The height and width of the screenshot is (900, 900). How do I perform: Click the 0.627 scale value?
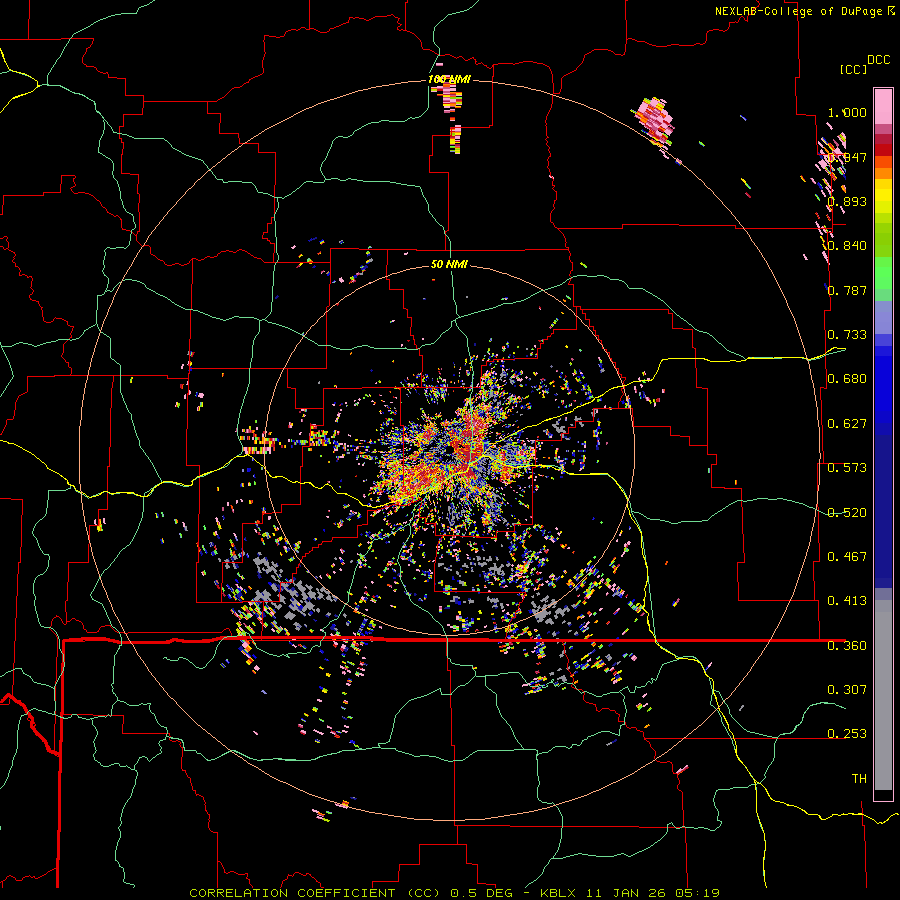click(x=847, y=424)
